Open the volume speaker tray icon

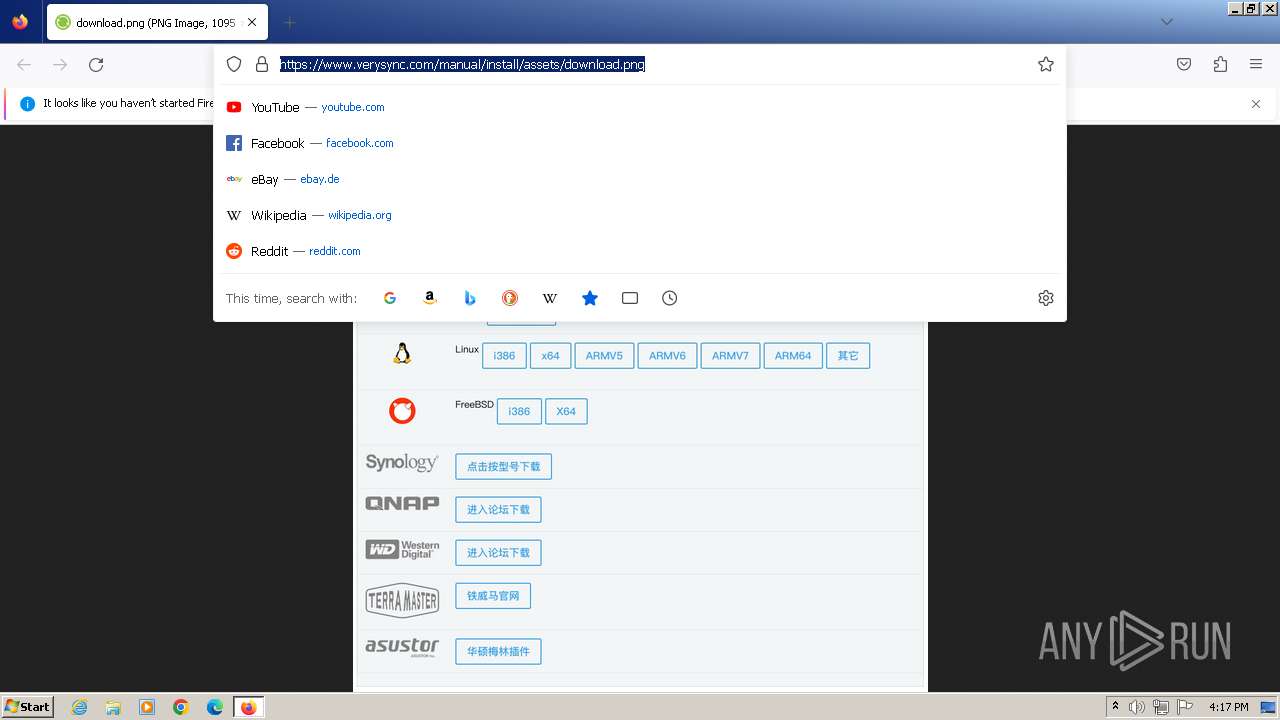click(x=1137, y=707)
